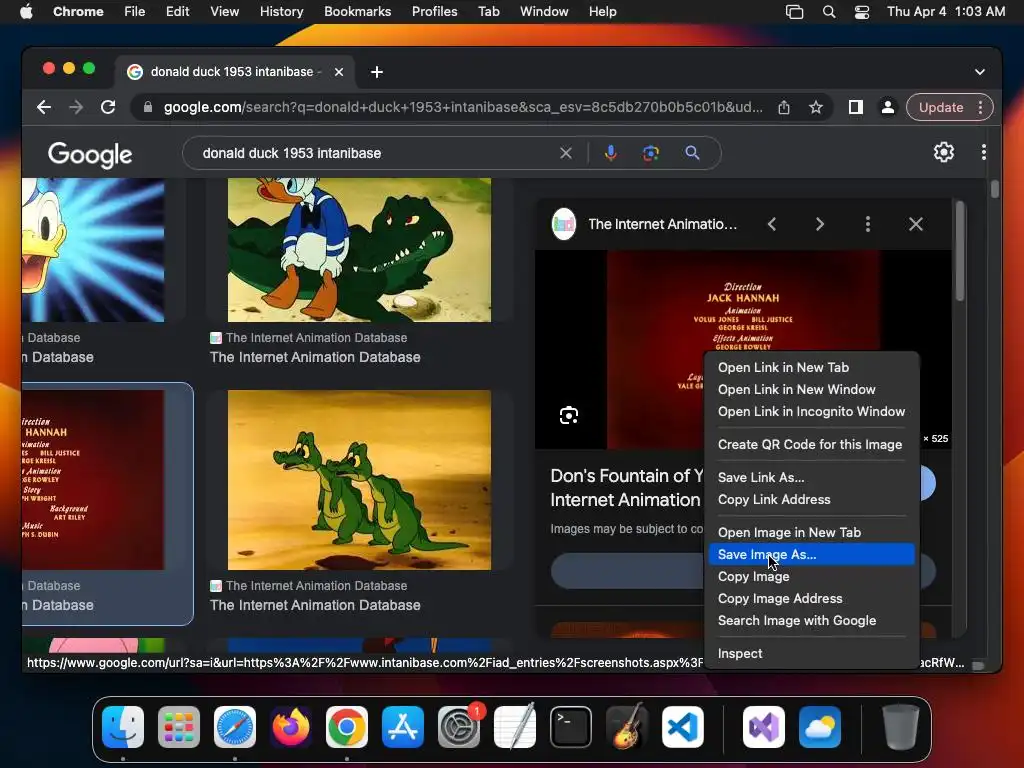The height and width of the screenshot is (768, 1024).
Task: Search by image with Google Lens icon
Action: 650,153
